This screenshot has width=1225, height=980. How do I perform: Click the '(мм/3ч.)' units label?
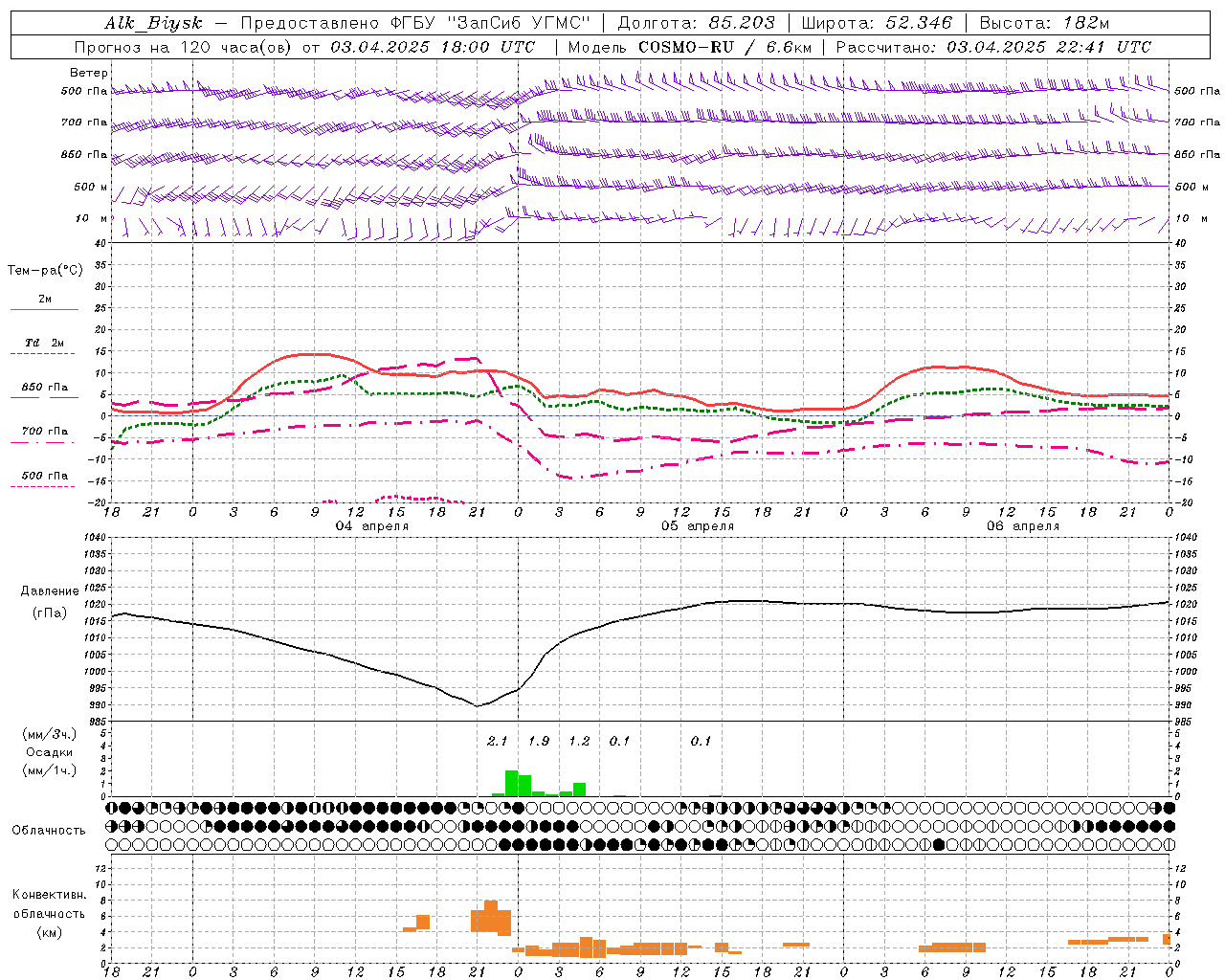[50, 735]
